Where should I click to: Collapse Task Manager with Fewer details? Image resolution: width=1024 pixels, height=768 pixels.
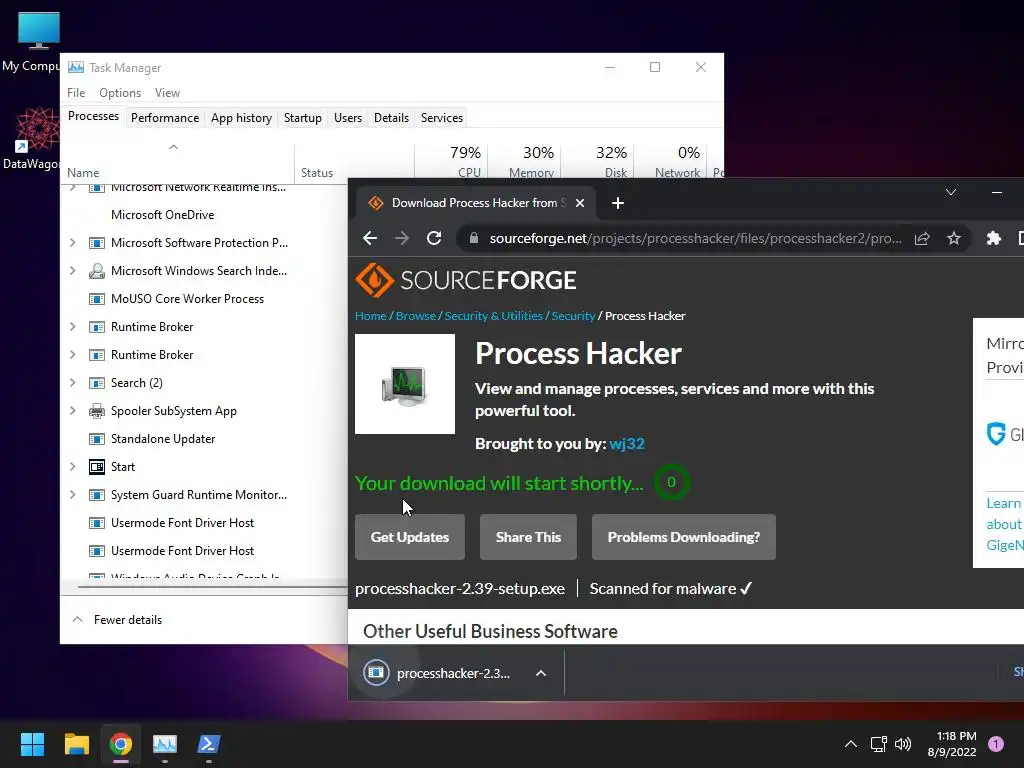pos(117,620)
